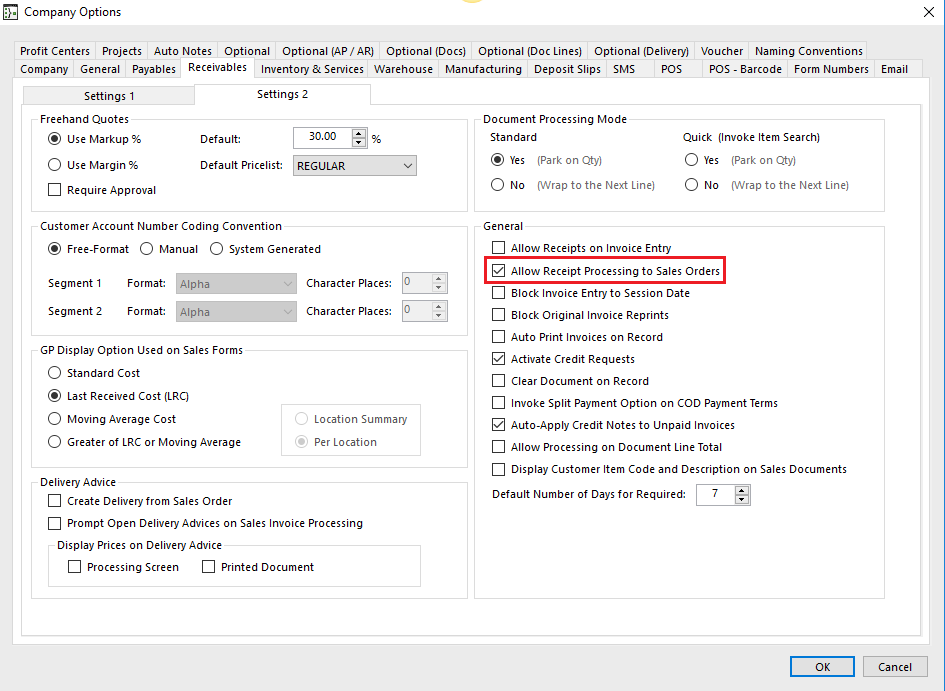Check Prompt Open Delivery Advices checkbox

click(x=55, y=523)
